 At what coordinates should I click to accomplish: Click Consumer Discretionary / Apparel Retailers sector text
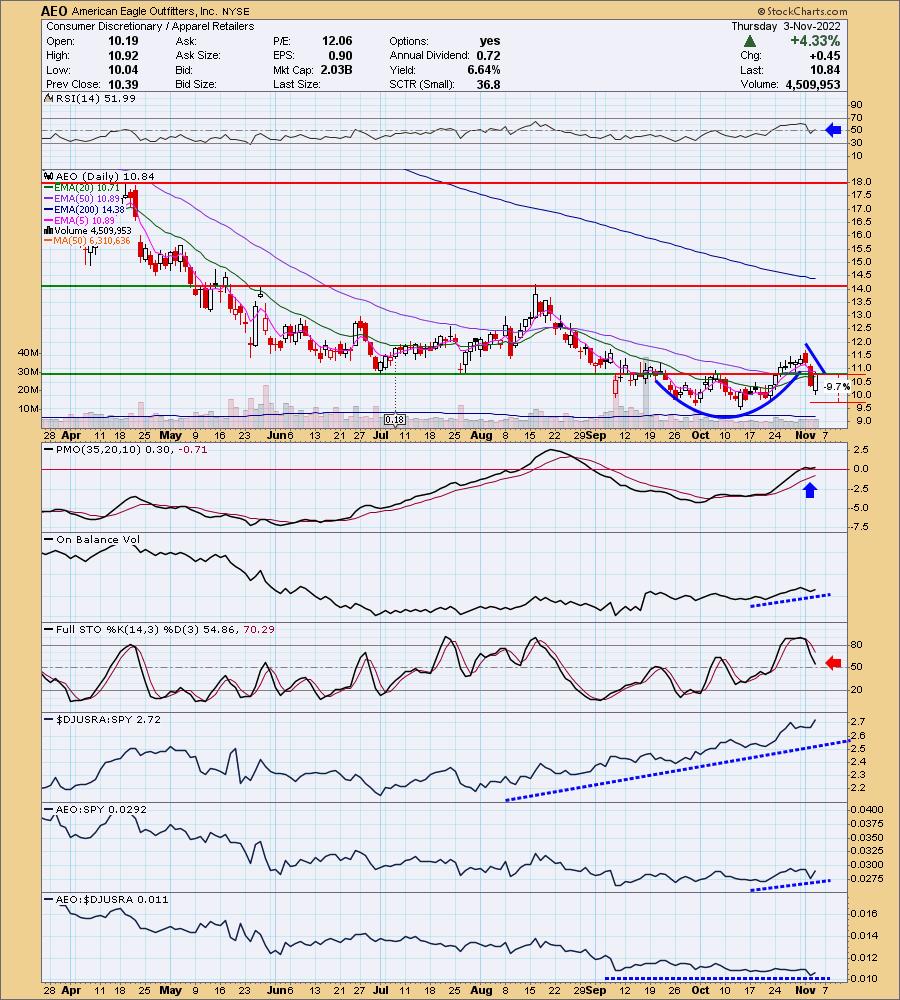(150, 26)
